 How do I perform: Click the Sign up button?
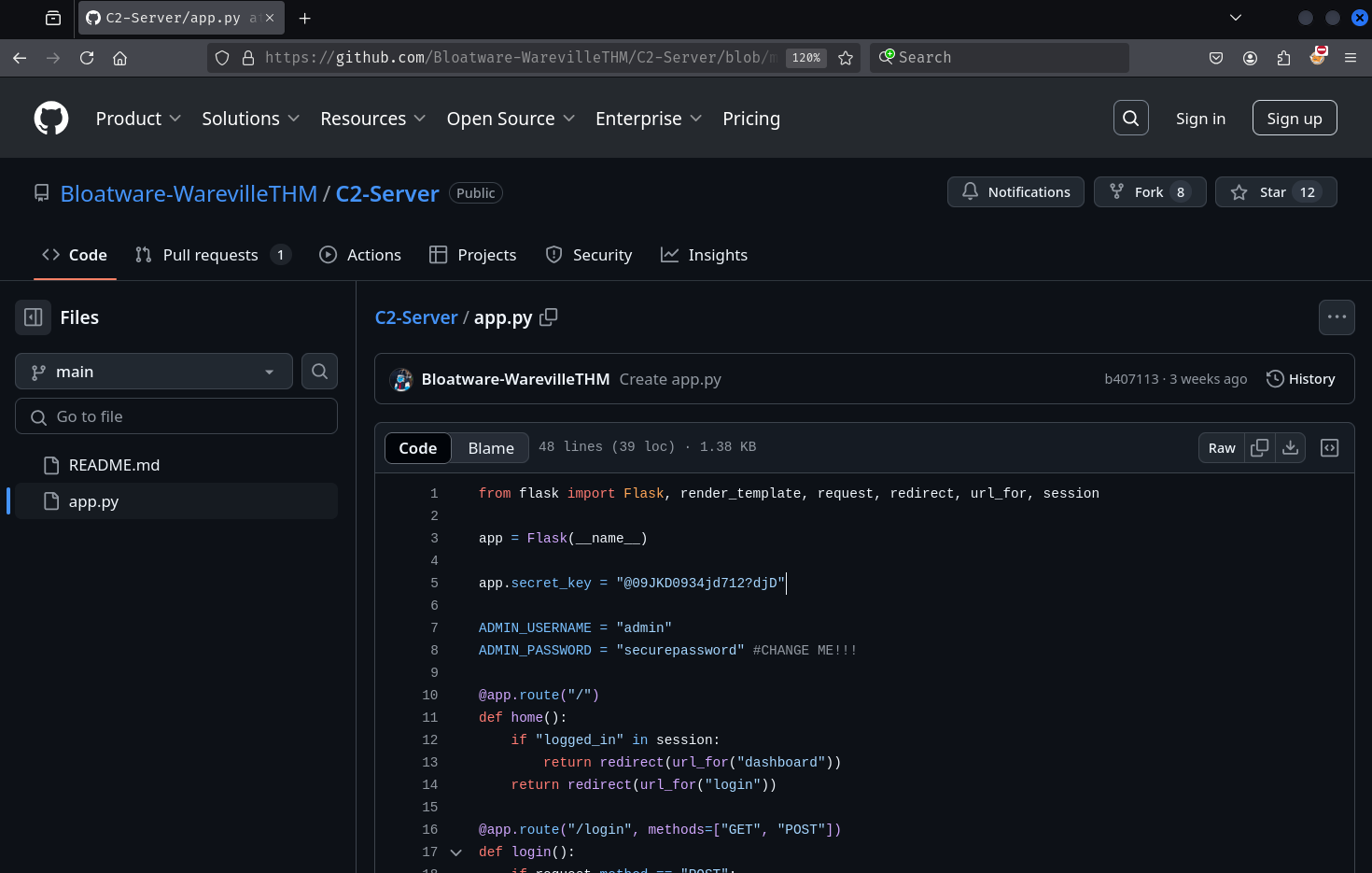point(1294,119)
